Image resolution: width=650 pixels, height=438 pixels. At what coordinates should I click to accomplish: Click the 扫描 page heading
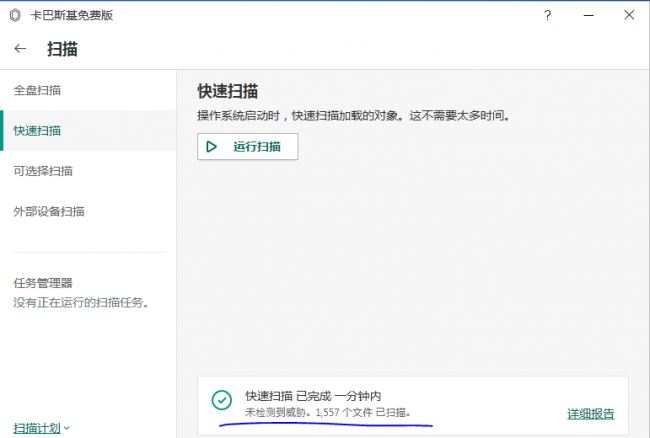click(62, 49)
